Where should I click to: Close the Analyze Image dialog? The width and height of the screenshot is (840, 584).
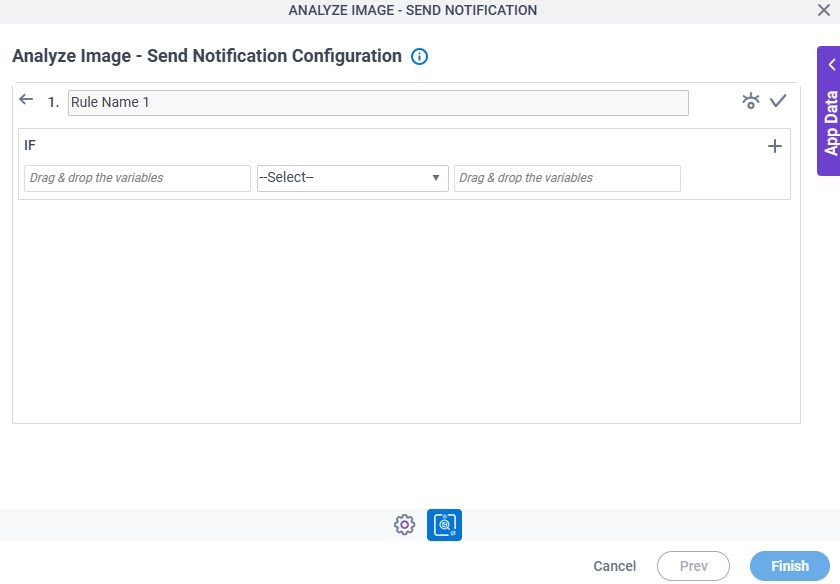[x=824, y=10]
